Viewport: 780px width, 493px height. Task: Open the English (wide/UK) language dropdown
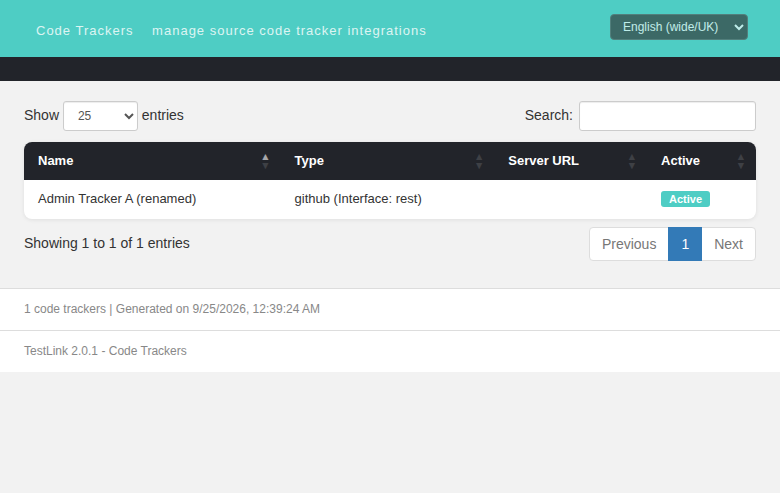pyautogui.click(x=679, y=27)
